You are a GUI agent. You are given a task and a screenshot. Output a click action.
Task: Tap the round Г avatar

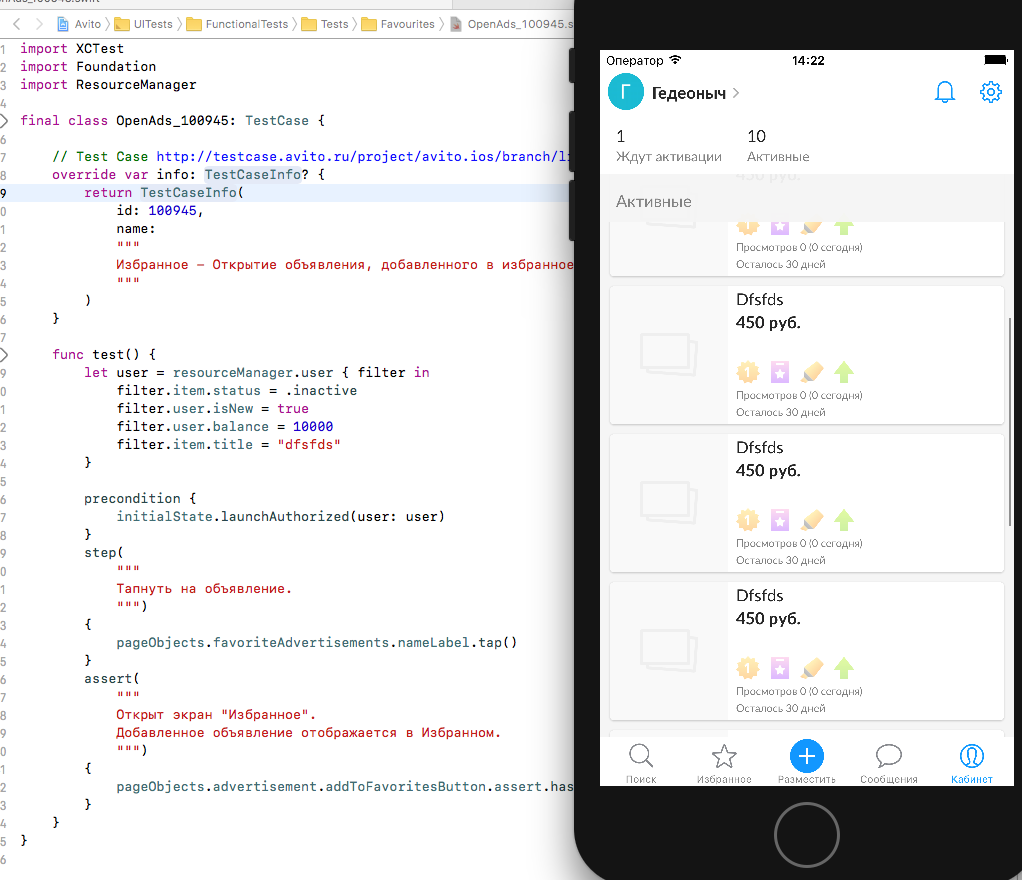pos(626,93)
